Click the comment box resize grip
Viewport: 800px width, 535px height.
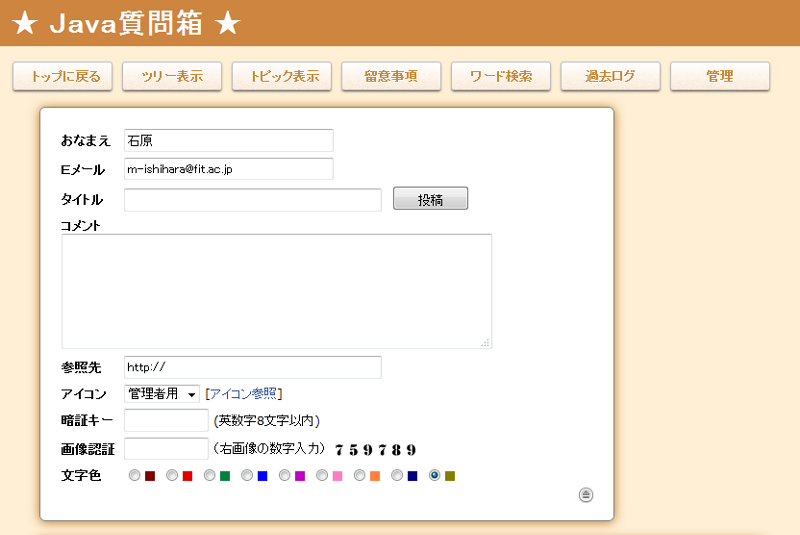pos(486,343)
